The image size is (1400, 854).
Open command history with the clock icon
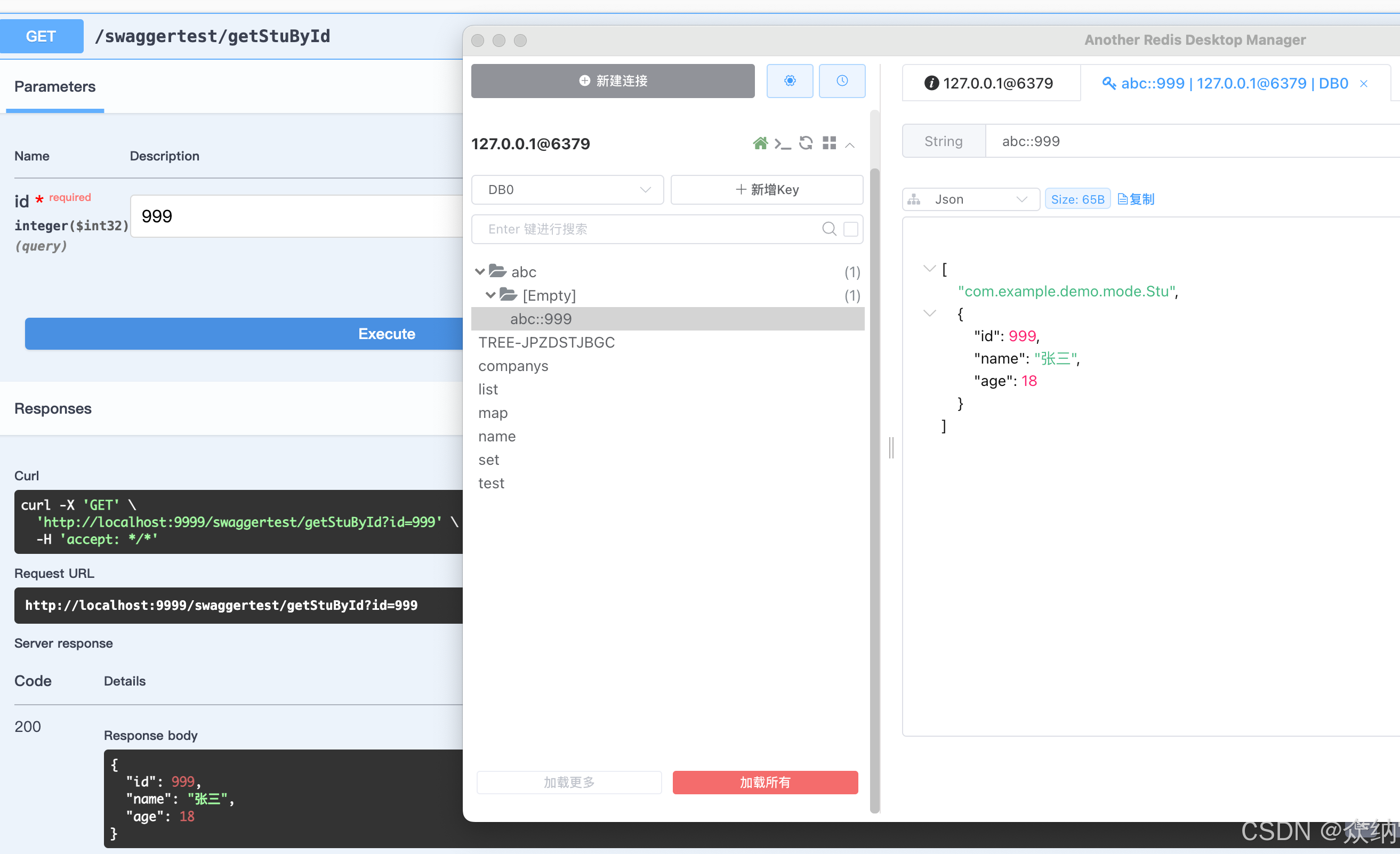click(x=842, y=80)
